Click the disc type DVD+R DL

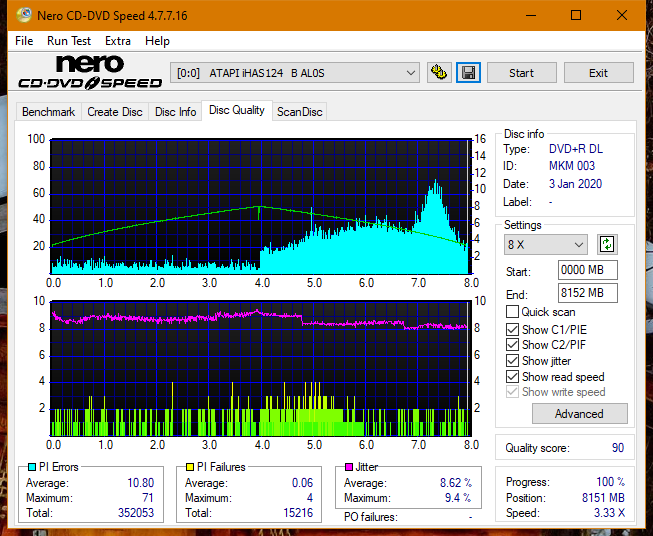coord(576,149)
